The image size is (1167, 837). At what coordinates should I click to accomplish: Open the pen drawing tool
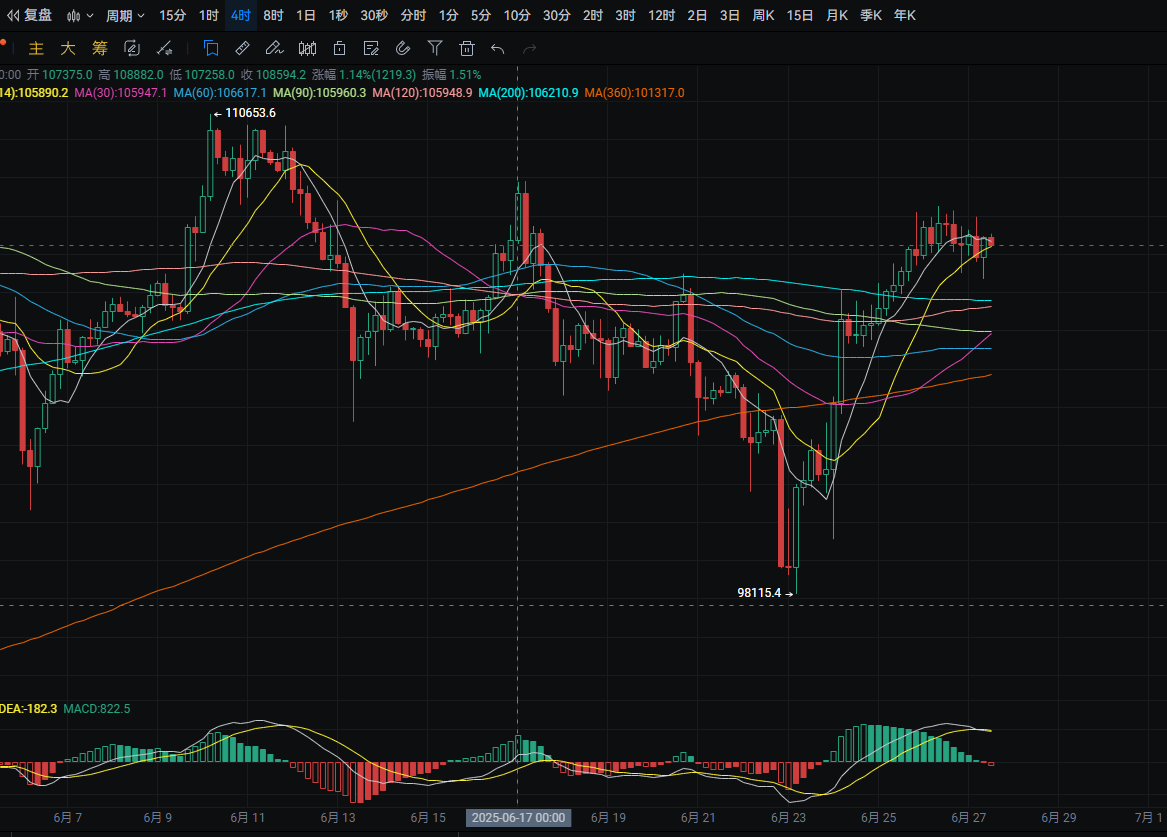click(x=274, y=48)
